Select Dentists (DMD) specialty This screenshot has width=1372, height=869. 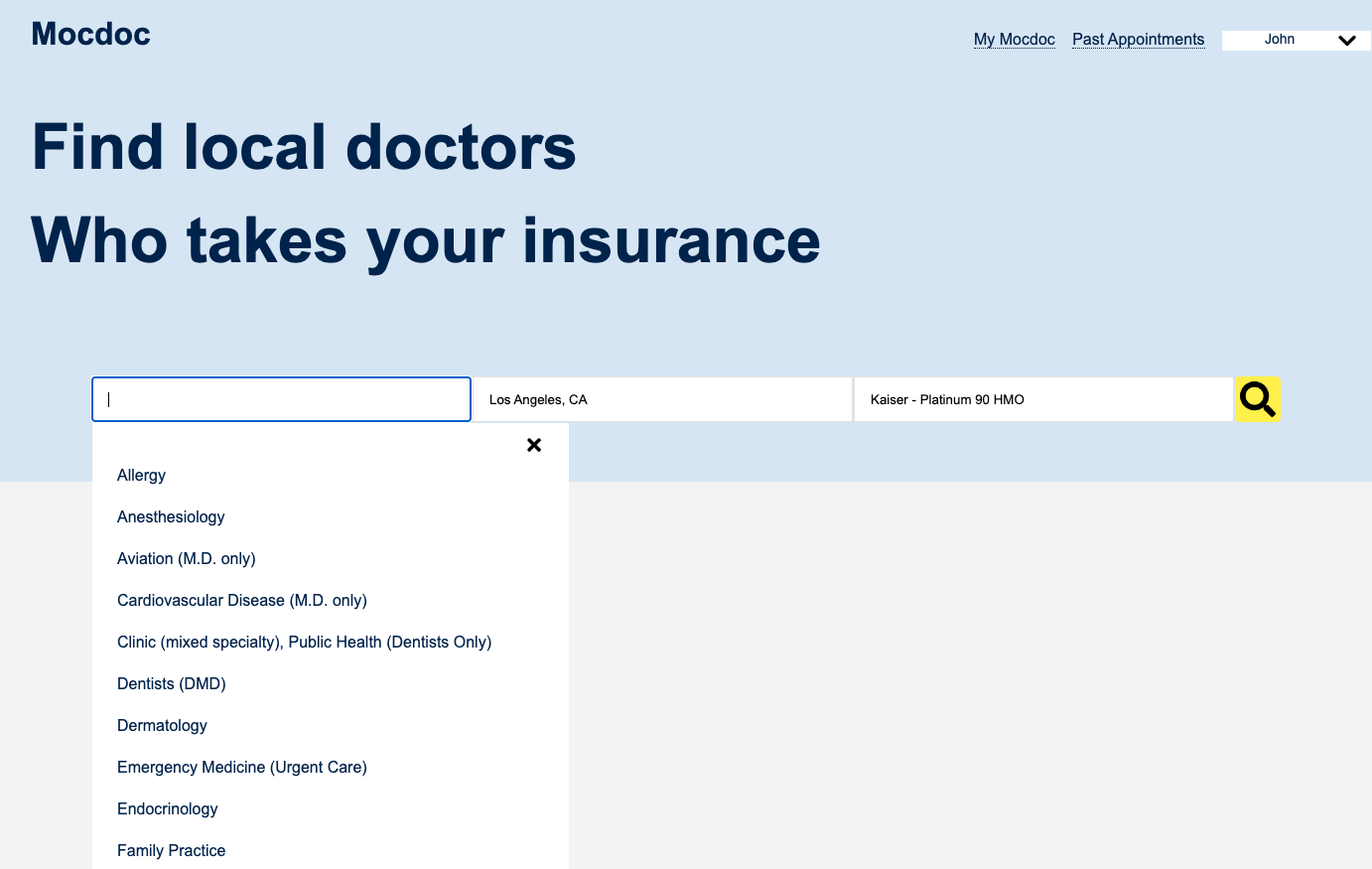(x=172, y=684)
